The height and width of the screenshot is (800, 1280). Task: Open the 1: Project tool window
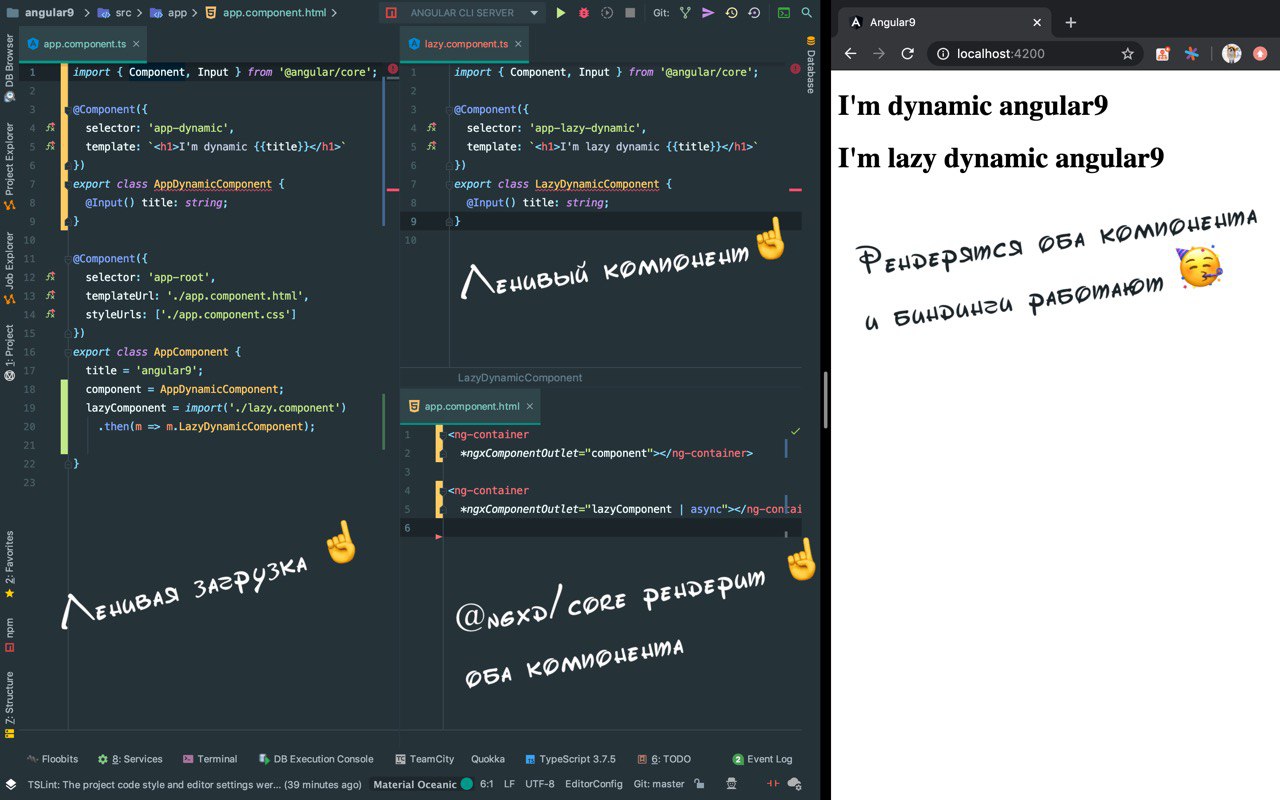pyautogui.click(x=9, y=352)
